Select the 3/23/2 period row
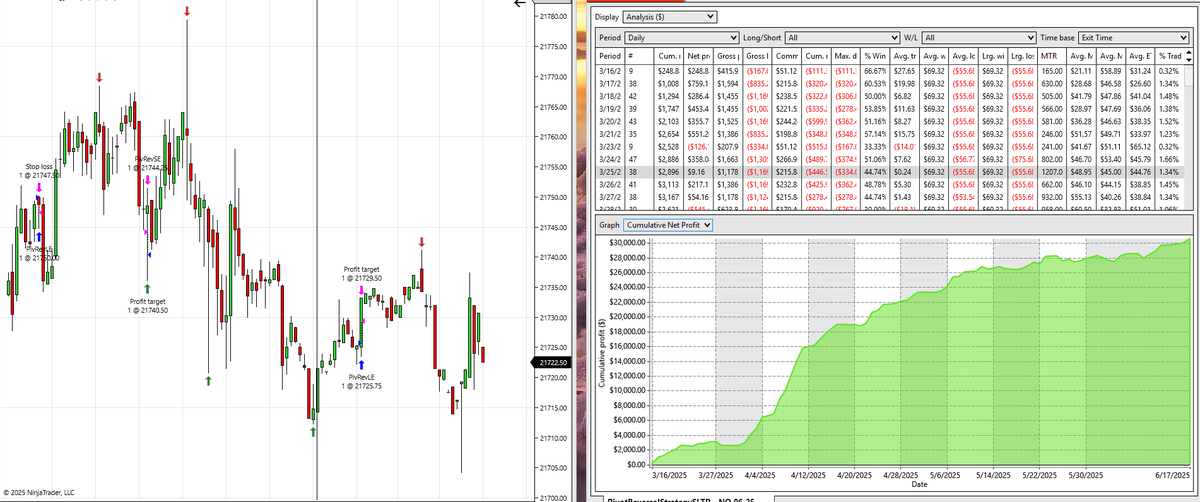This screenshot has width=1200, height=502. 889,147
